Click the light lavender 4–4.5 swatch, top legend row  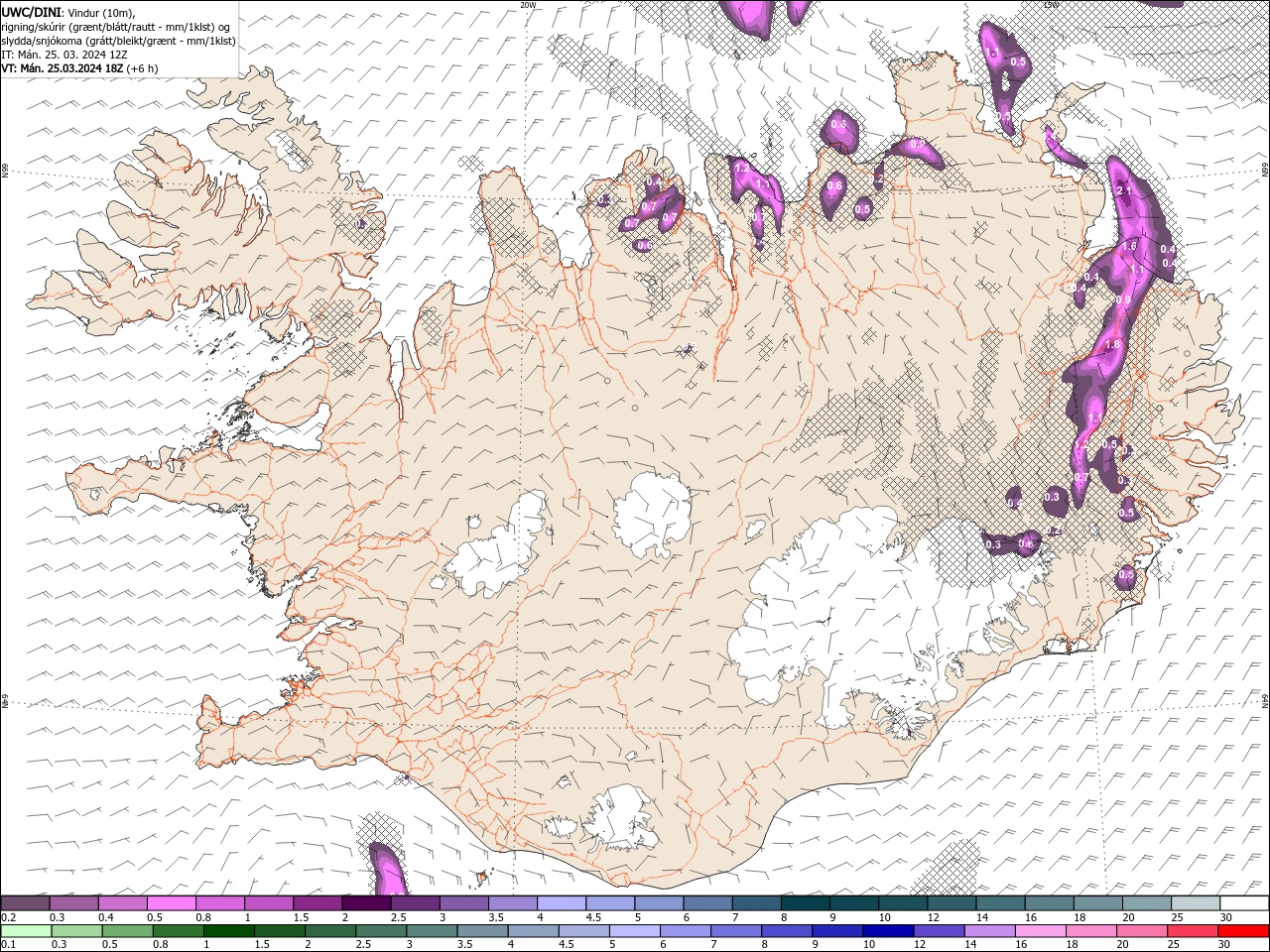pyautogui.click(x=562, y=903)
